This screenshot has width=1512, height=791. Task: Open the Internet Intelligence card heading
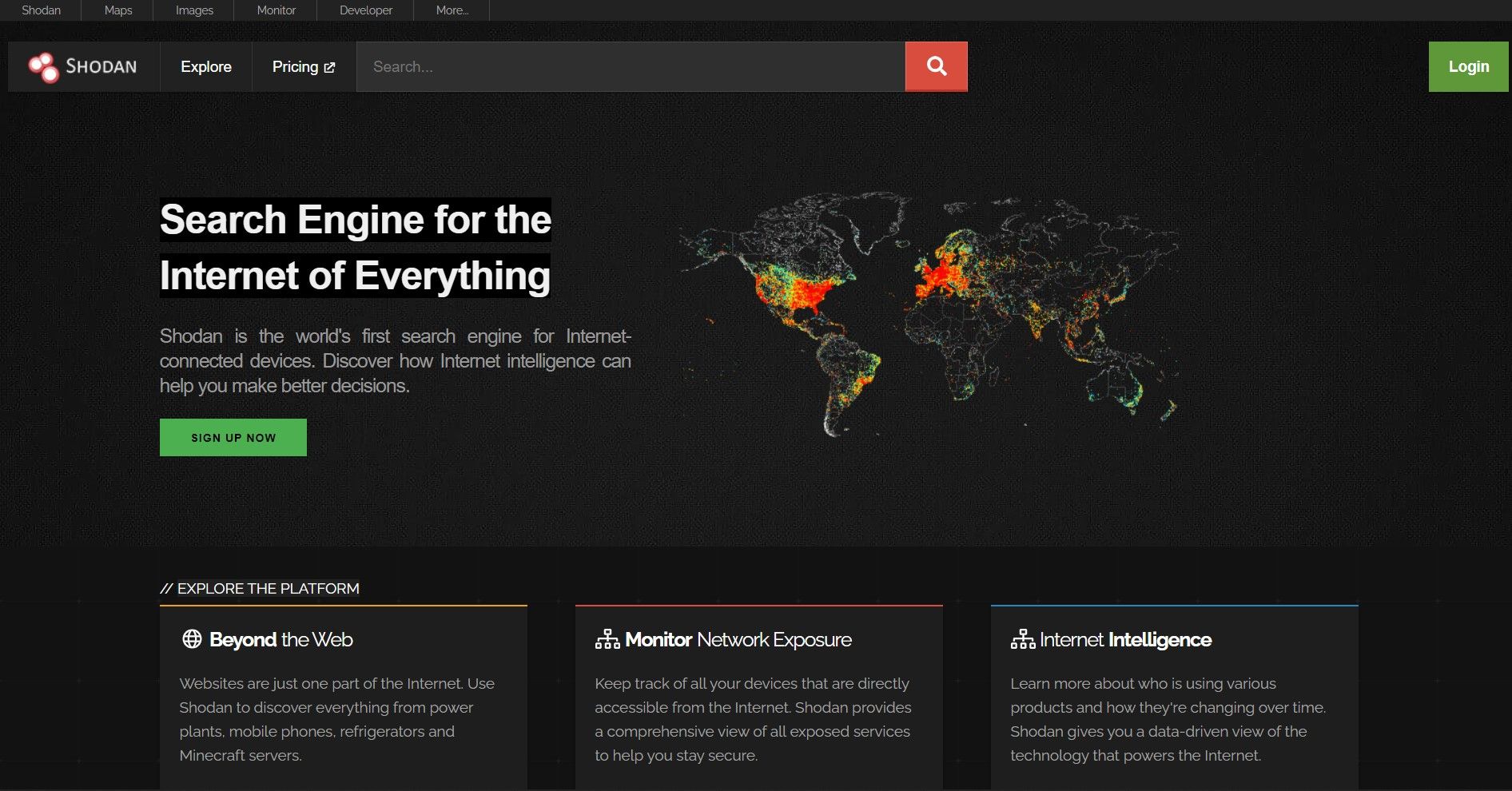pyautogui.click(x=1126, y=639)
